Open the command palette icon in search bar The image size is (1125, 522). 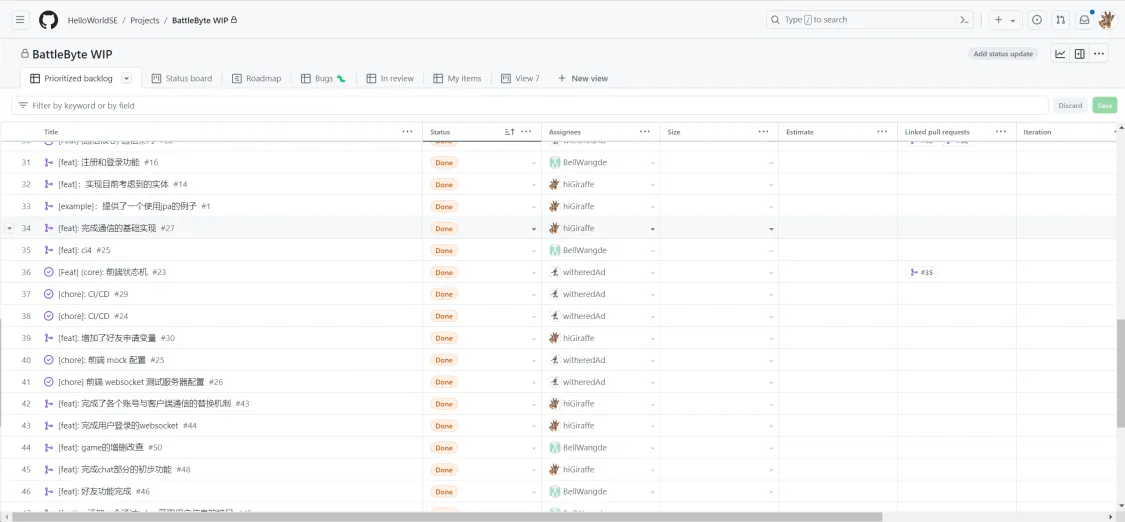[964, 20]
